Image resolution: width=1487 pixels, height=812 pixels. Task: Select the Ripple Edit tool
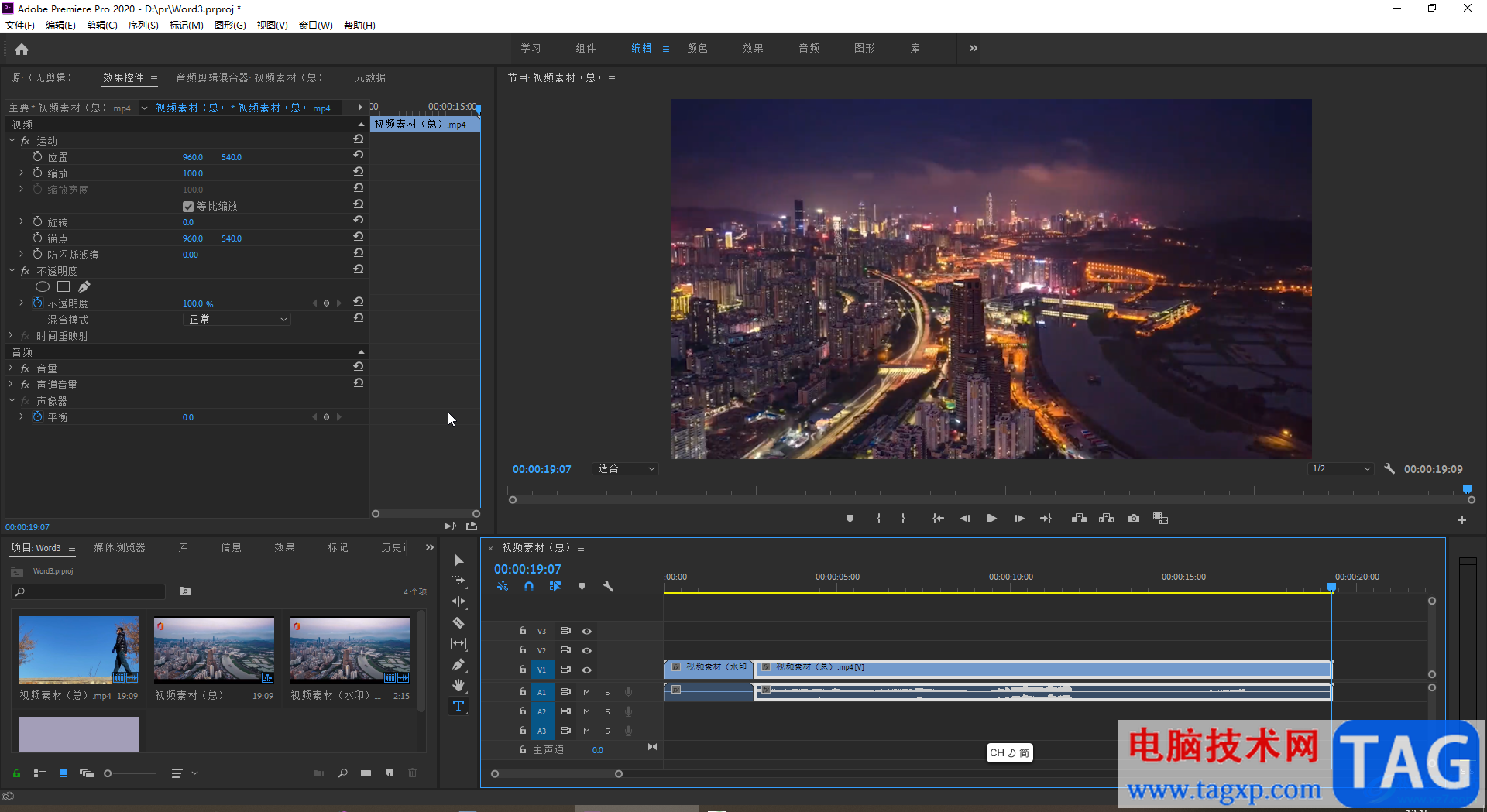tap(458, 601)
